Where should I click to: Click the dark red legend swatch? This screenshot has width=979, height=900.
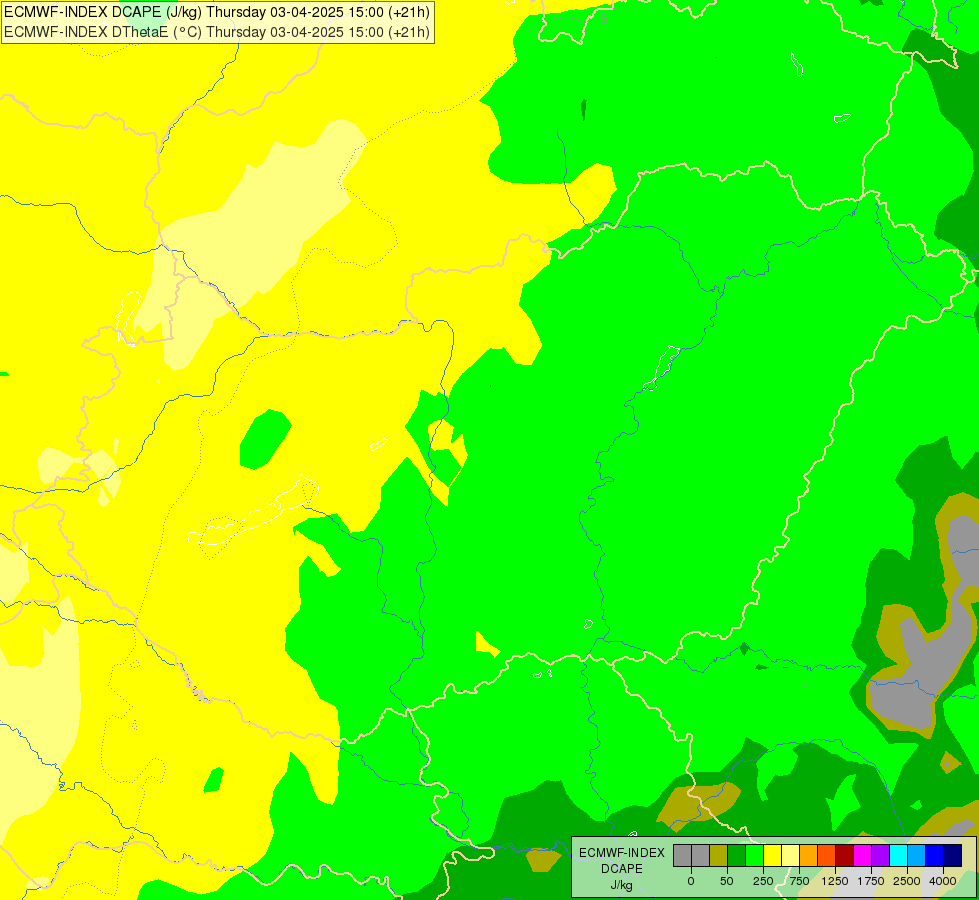pyautogui.click(x=845, y=855)
